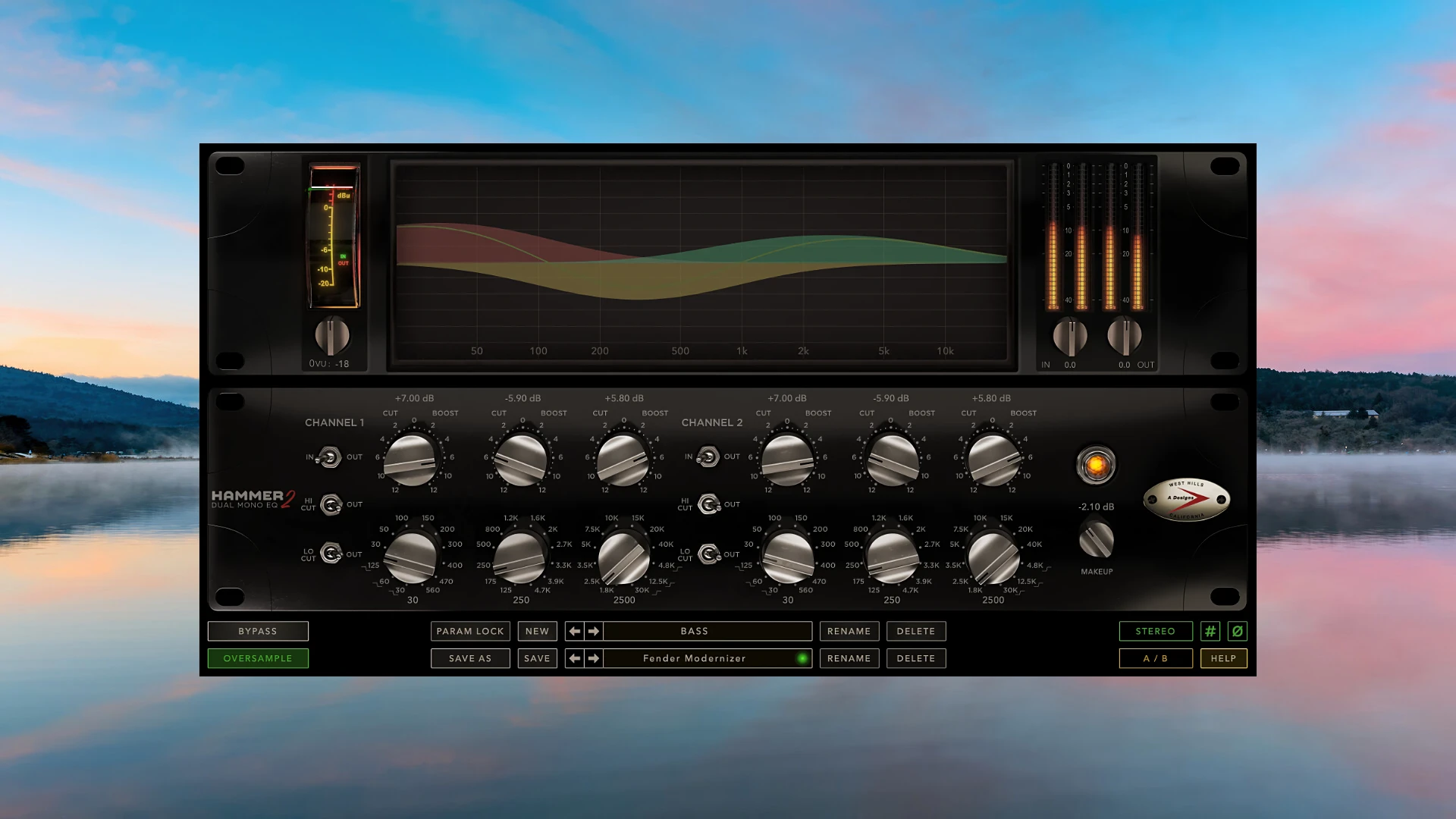Viewport: 1456px width, 819px height.
Task: Click the next preset bank arrow beside BASS
Action: pos(594,631)
